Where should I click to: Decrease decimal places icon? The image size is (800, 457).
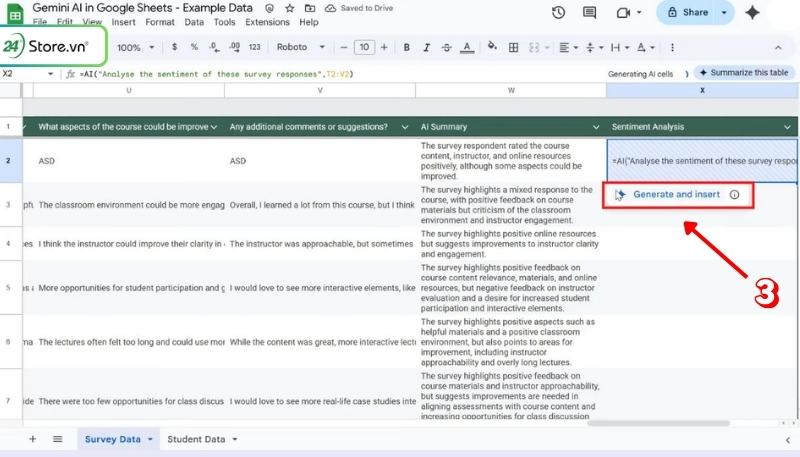coord(214,47)
